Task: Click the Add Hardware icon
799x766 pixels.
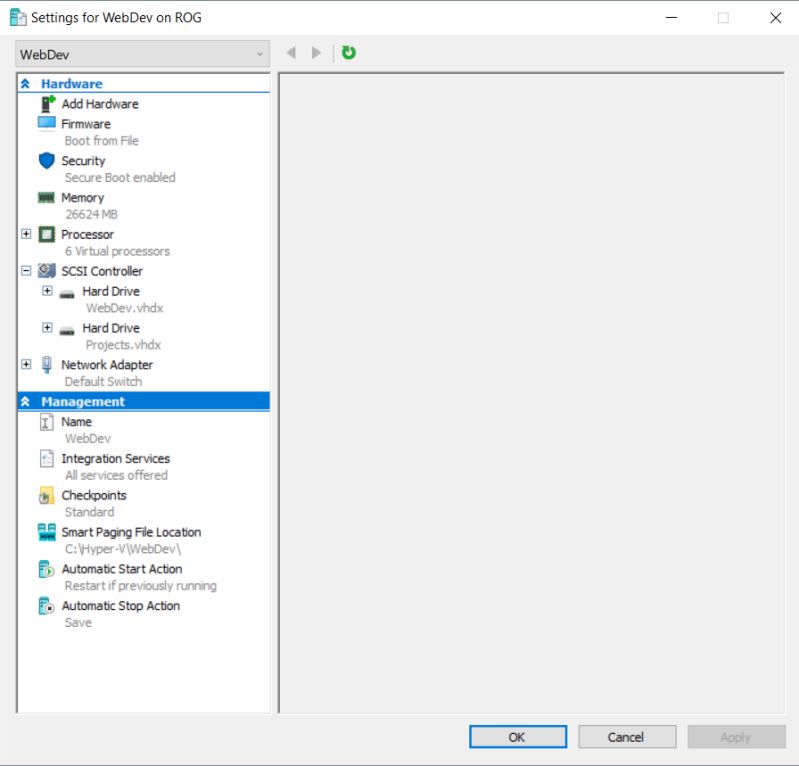Action: pyautogui.click(x=47, y=103)
